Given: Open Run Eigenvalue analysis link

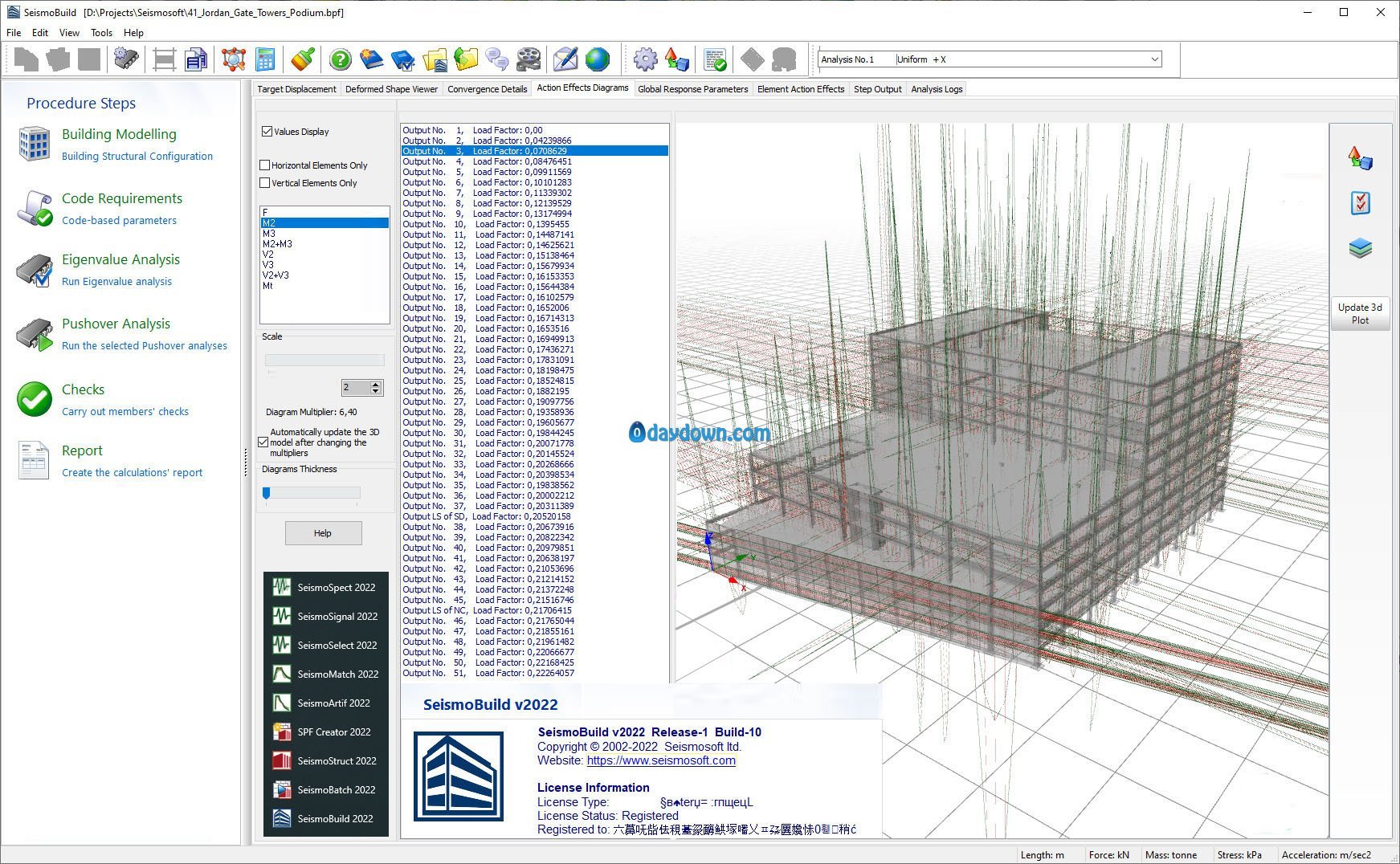Looking at the screenshot, I should pos(116,282).
